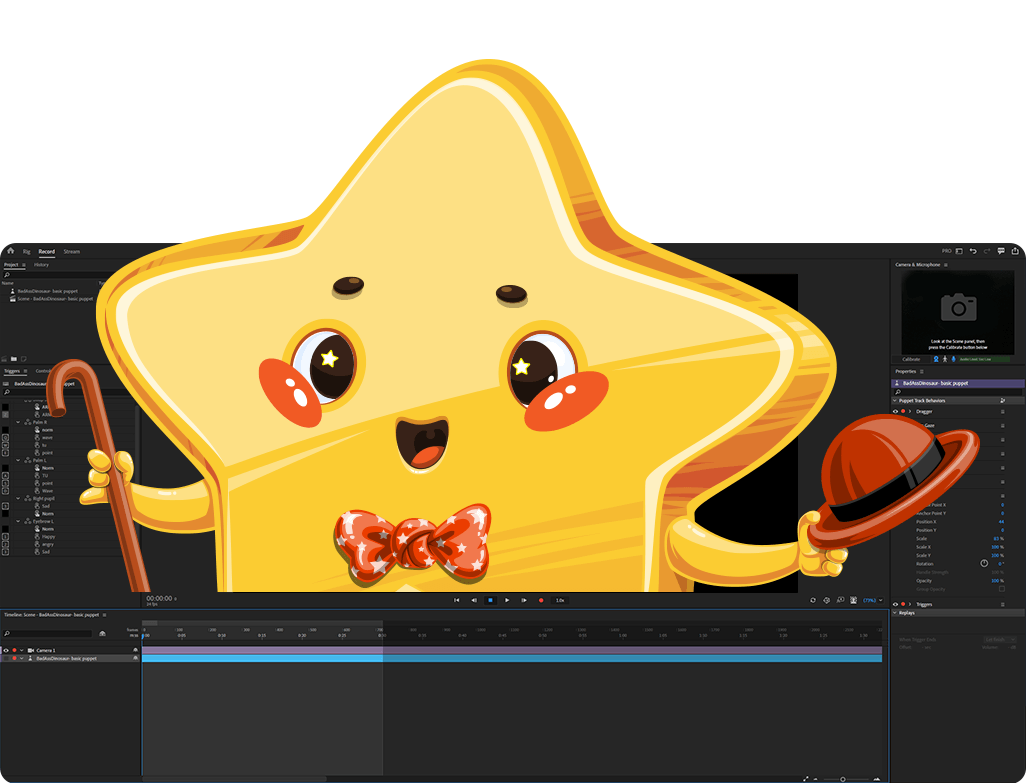Open the scene zoom percentage dropdown
1026x783 pixels.
(872, 600)
